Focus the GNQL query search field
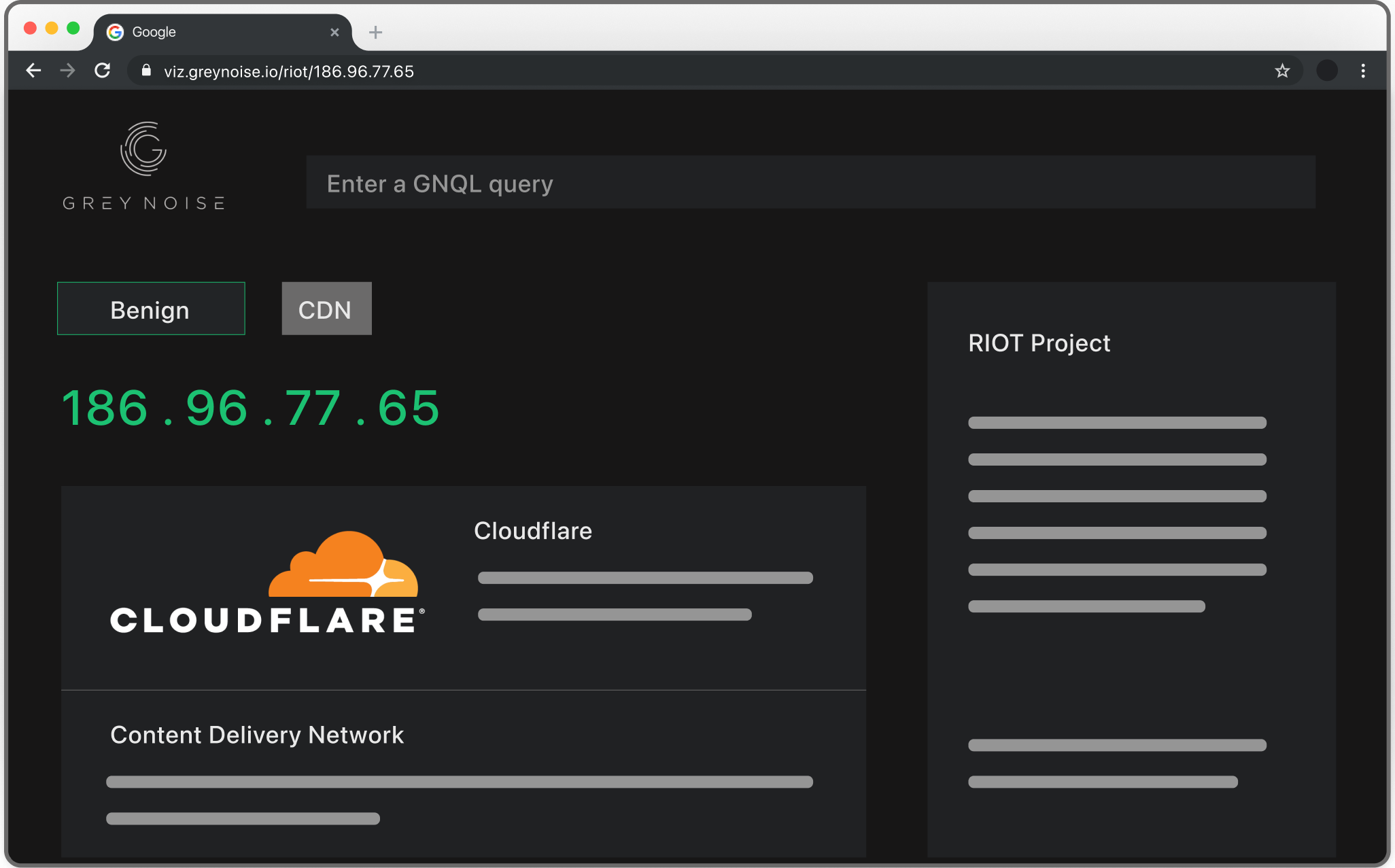The height and width of the screenshot is (868, 1395). point(810,183)
